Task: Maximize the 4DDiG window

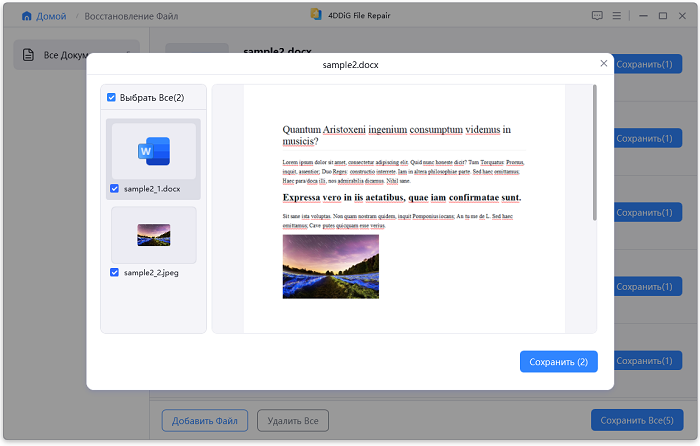Action: click(x=663, y=16)
